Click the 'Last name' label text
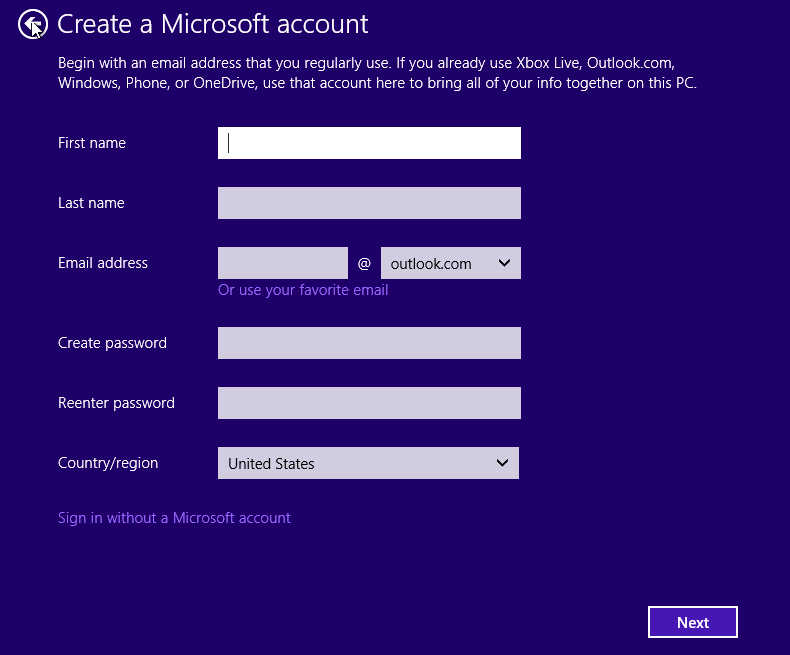Screen dimensions: 790x655 click(x=91, y=203)
